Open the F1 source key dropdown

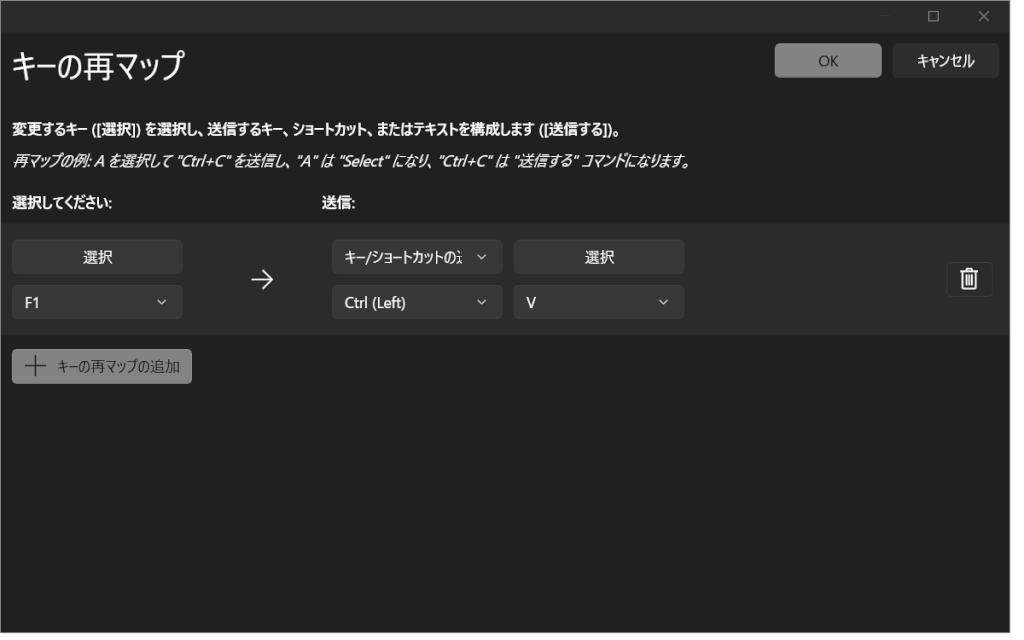tap(97, 302)
